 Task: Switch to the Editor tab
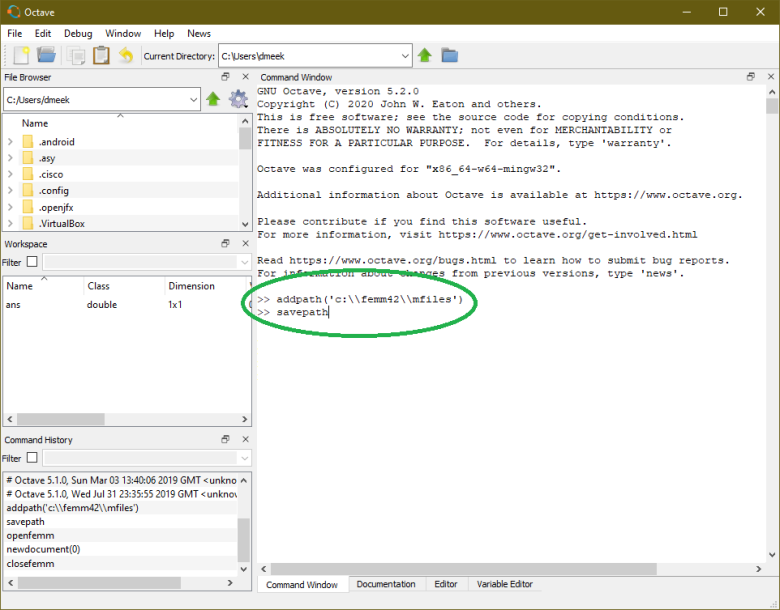446,584
